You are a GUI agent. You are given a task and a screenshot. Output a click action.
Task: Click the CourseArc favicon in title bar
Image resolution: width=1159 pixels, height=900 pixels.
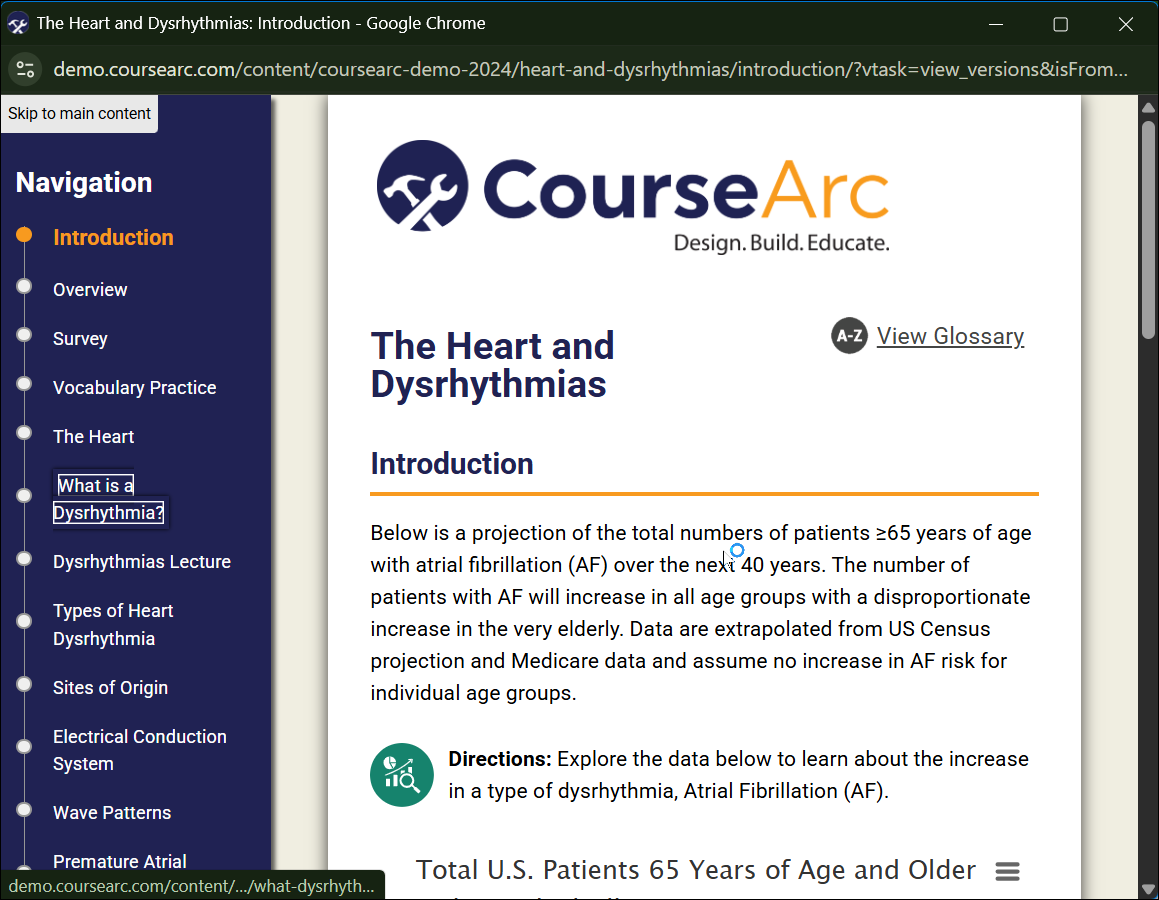click(x=18, y=24)
